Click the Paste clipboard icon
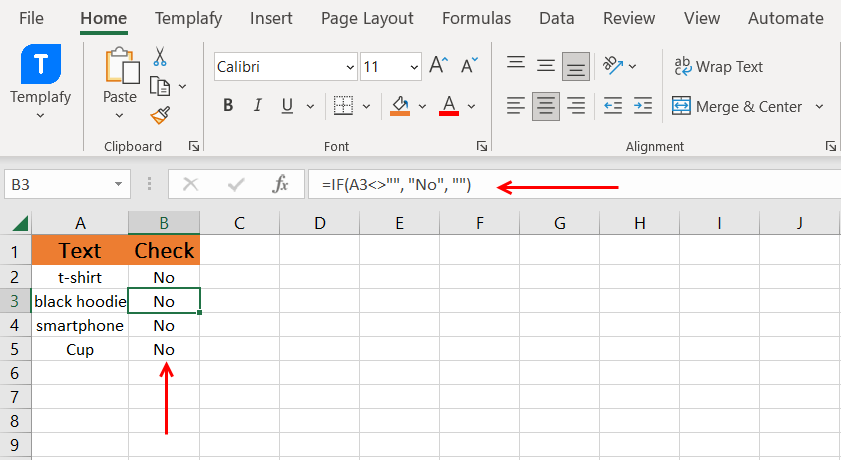The image size is (841, 460). click(x=122, y=66)
